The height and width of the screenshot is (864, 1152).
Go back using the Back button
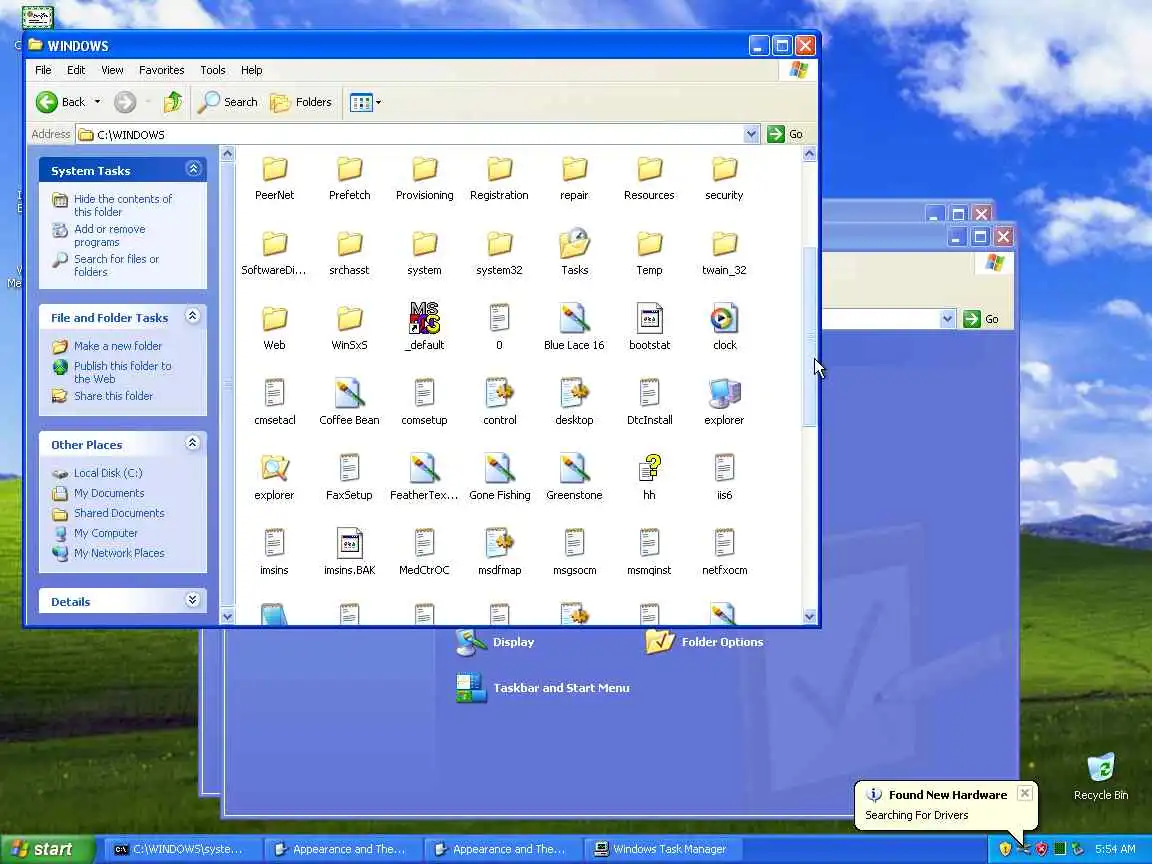pyautogui.click(x=61, y=102)
